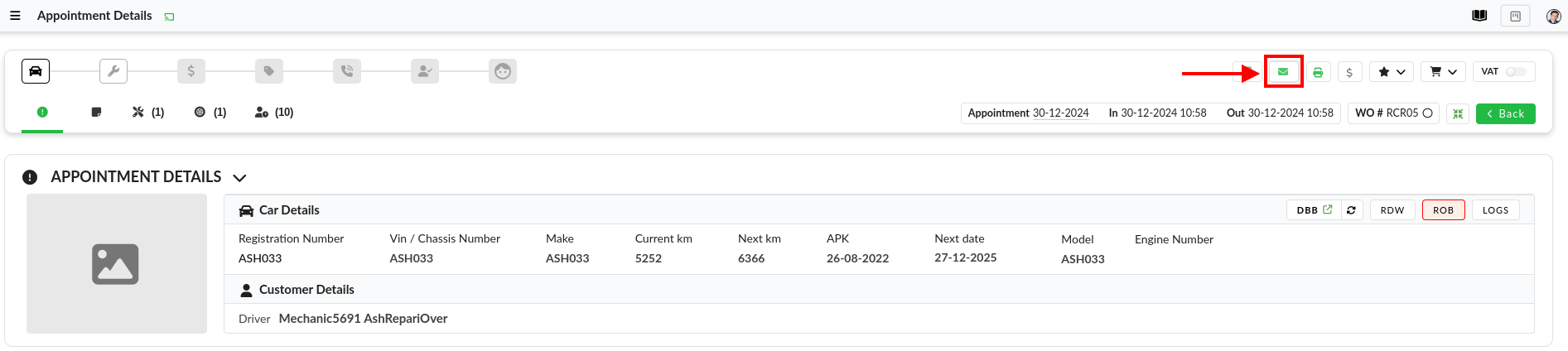Click the green collapse arrows icon

point(1458,113)
